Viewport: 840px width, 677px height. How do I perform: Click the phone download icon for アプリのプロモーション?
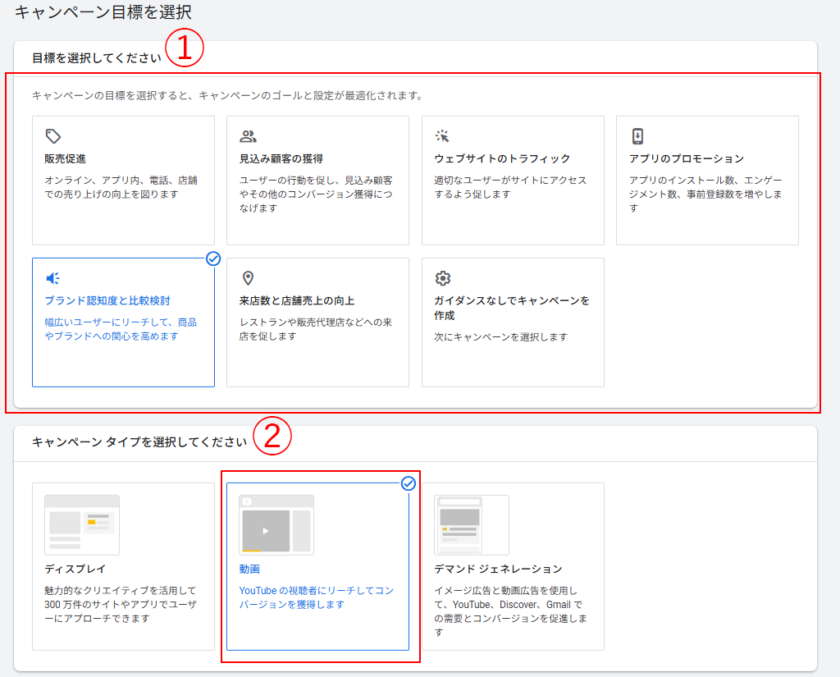637,136
